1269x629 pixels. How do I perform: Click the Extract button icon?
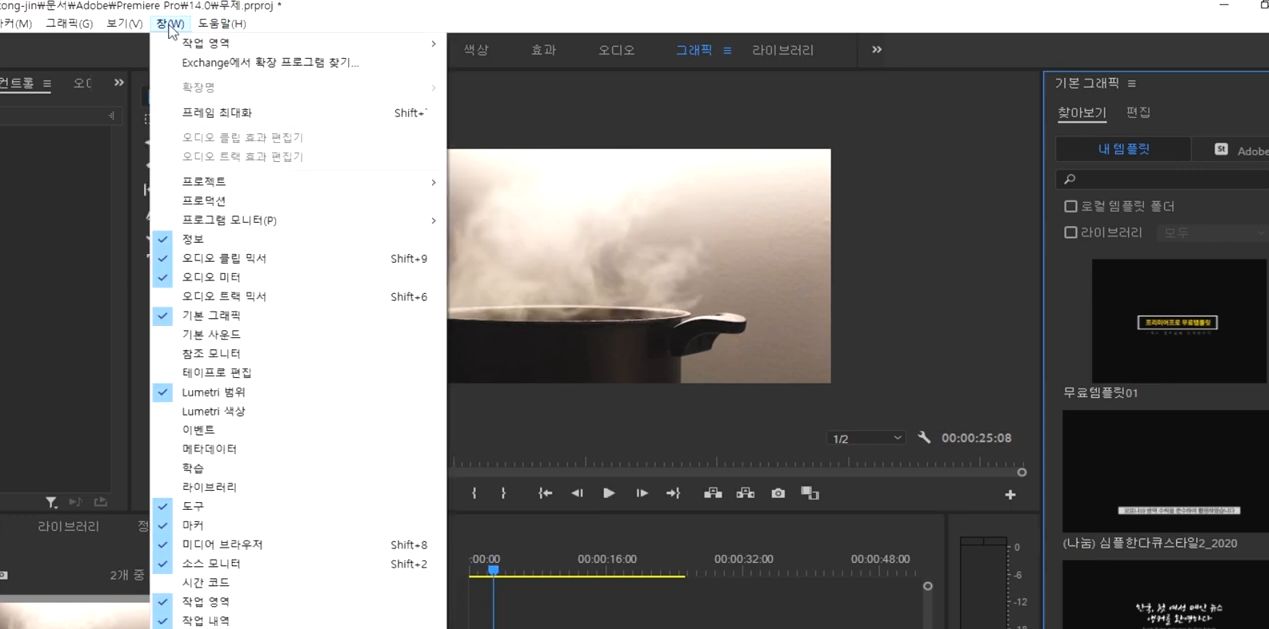[745, 493]
